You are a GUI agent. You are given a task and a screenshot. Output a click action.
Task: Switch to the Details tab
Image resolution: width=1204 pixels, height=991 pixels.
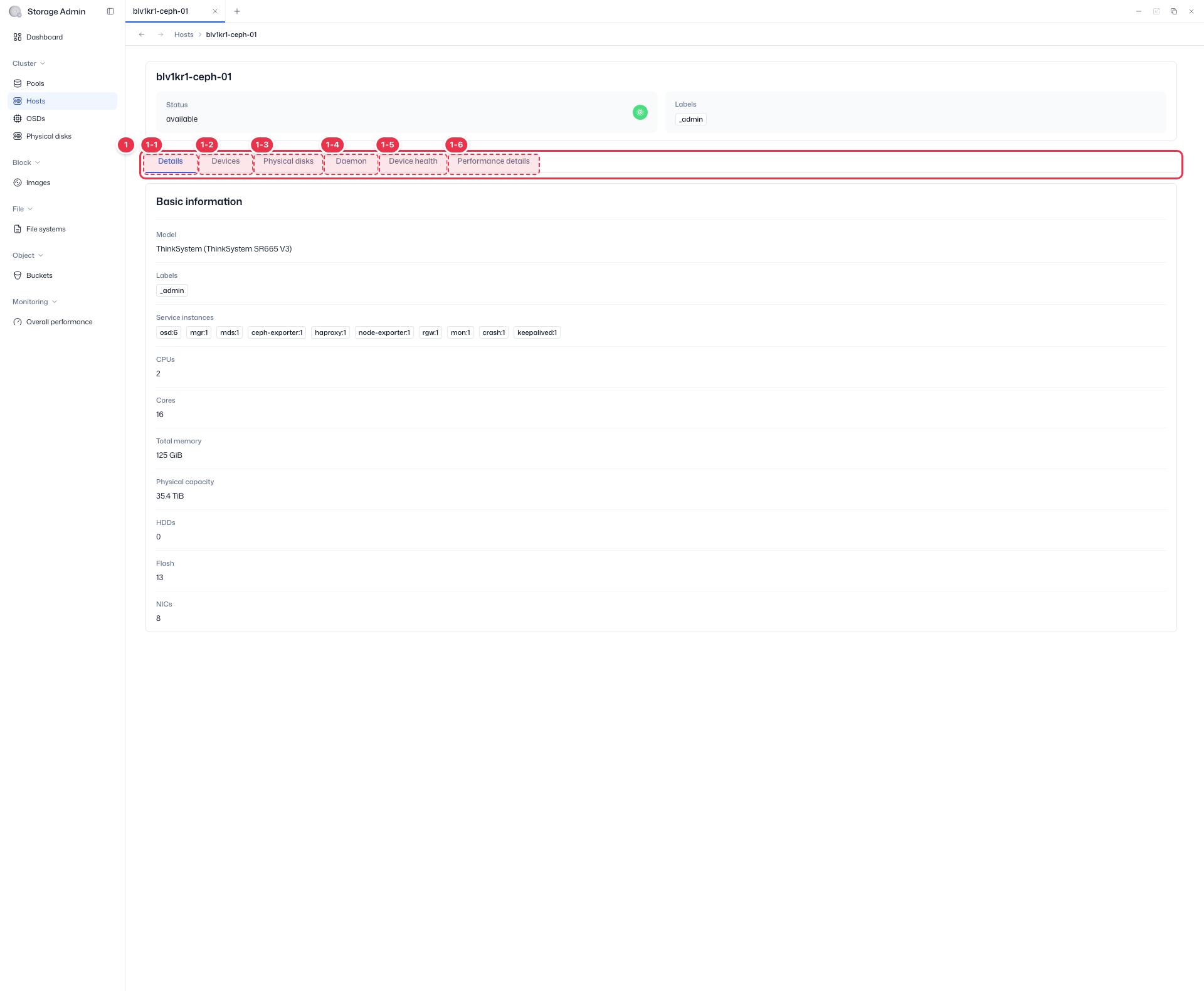[x=171, y=162]
